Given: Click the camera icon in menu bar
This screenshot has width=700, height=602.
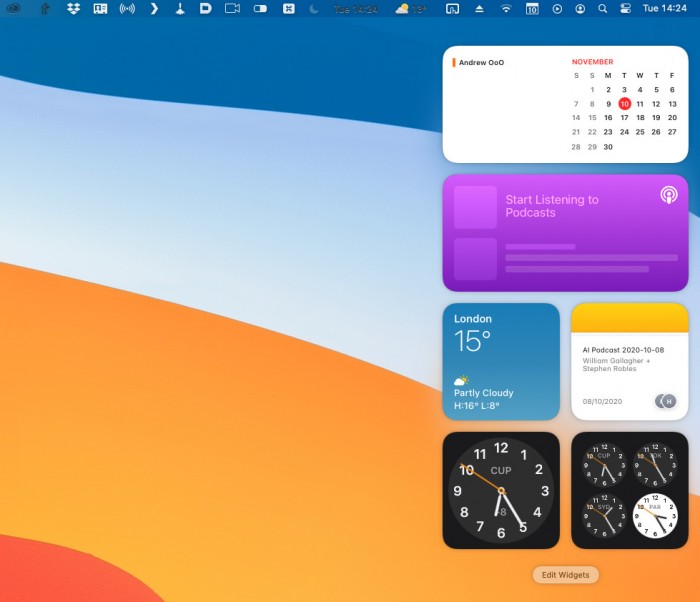Looking at the screenshot, I should pos(232,9).
